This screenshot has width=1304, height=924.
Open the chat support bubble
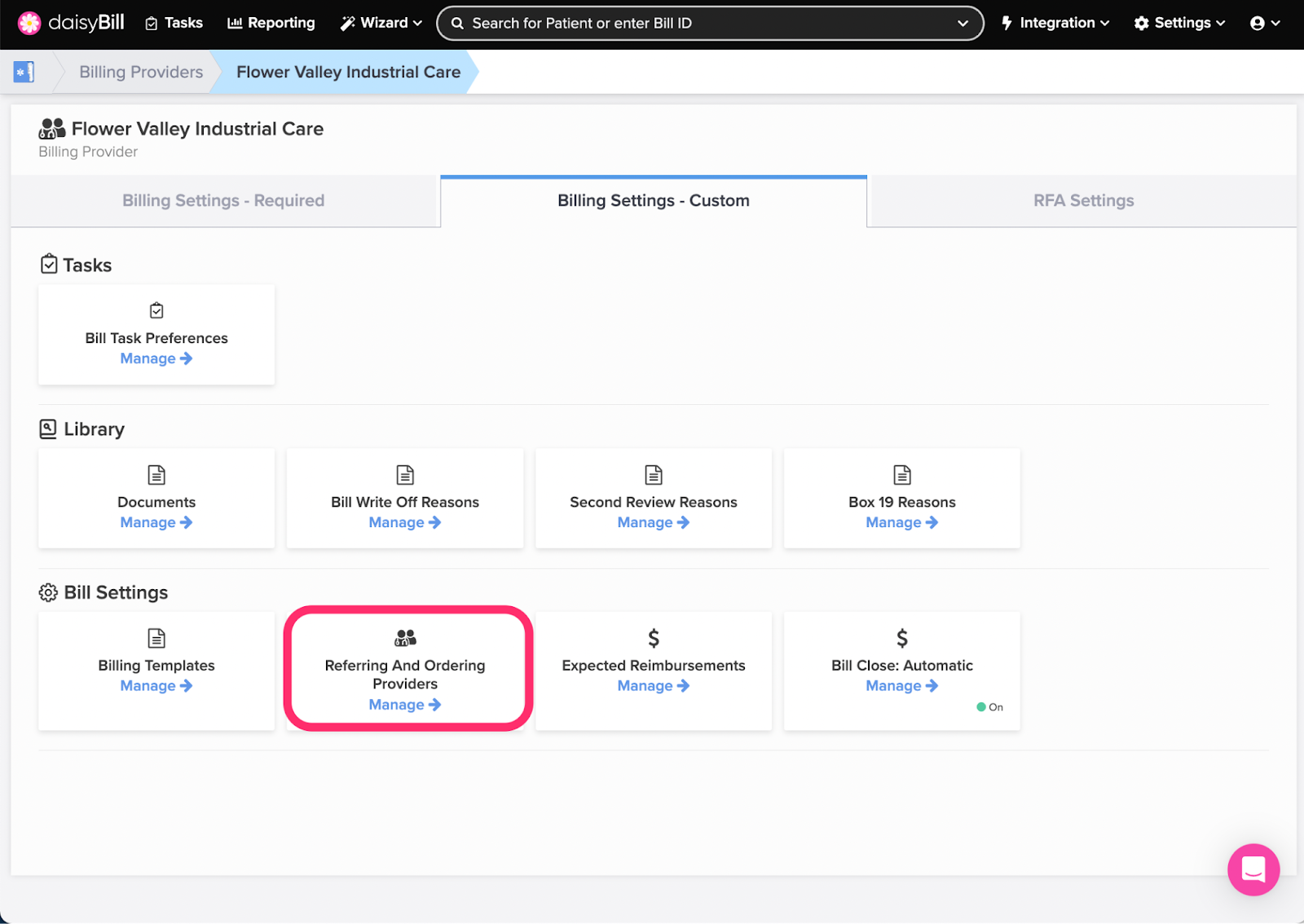pyautogui.click(x=1253, y=869)
